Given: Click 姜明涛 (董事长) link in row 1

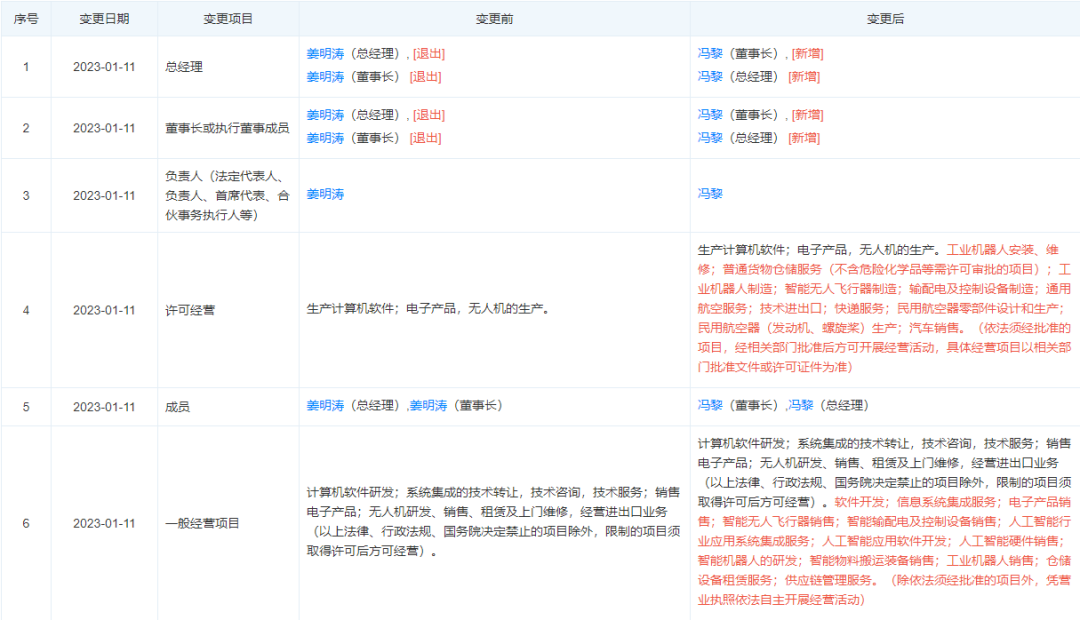Looking at the screenshot, I should pos(325,77).
